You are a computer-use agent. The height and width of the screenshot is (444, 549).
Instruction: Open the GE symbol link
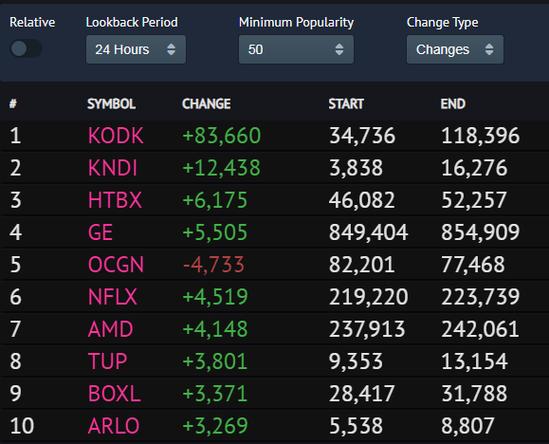[x=100, y=232]
